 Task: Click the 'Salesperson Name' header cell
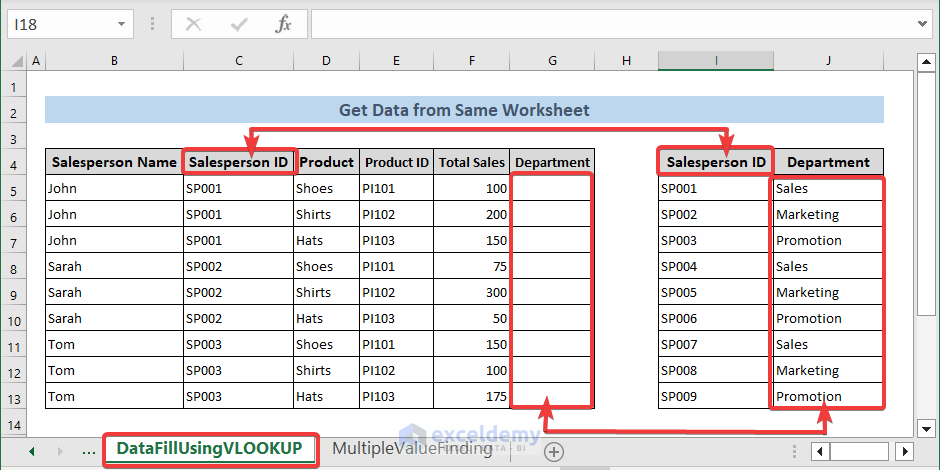tap(115, 162)
